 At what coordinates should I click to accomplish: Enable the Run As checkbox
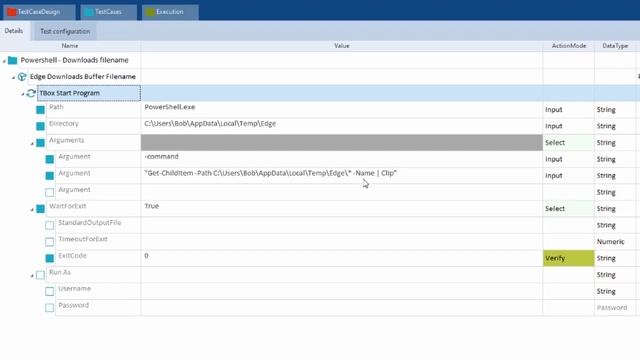pos(40,275)
